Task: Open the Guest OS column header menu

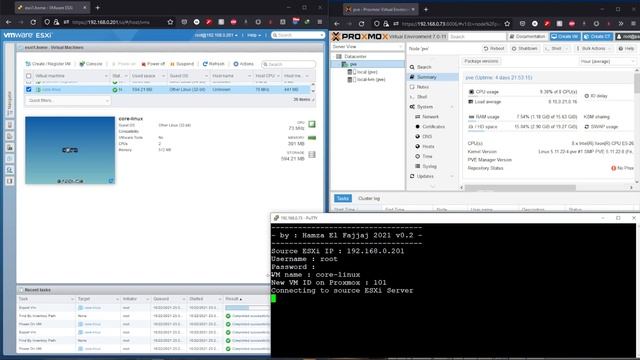Action: coord(206,76)
